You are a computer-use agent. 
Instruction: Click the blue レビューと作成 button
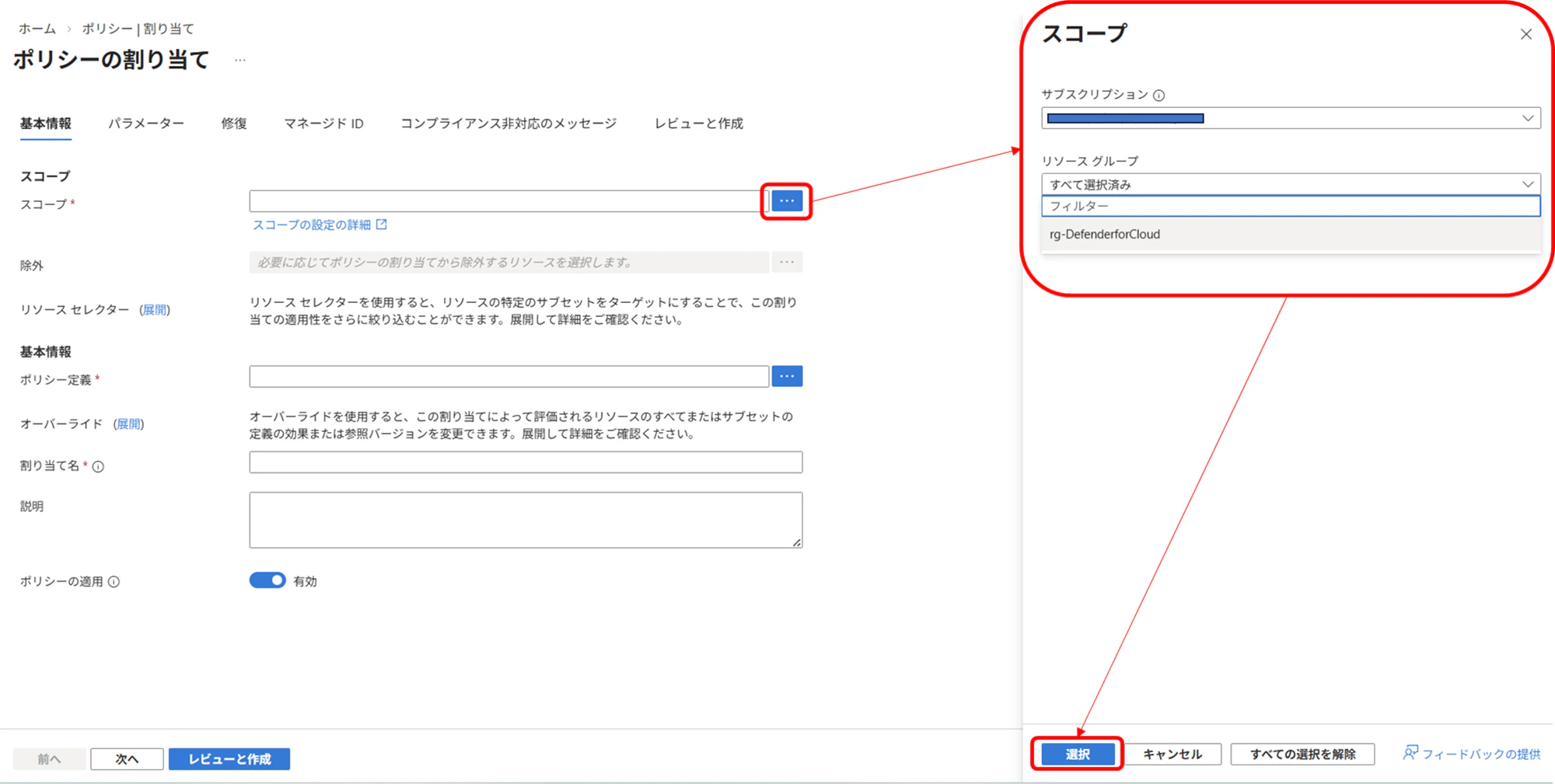(229, 759)
